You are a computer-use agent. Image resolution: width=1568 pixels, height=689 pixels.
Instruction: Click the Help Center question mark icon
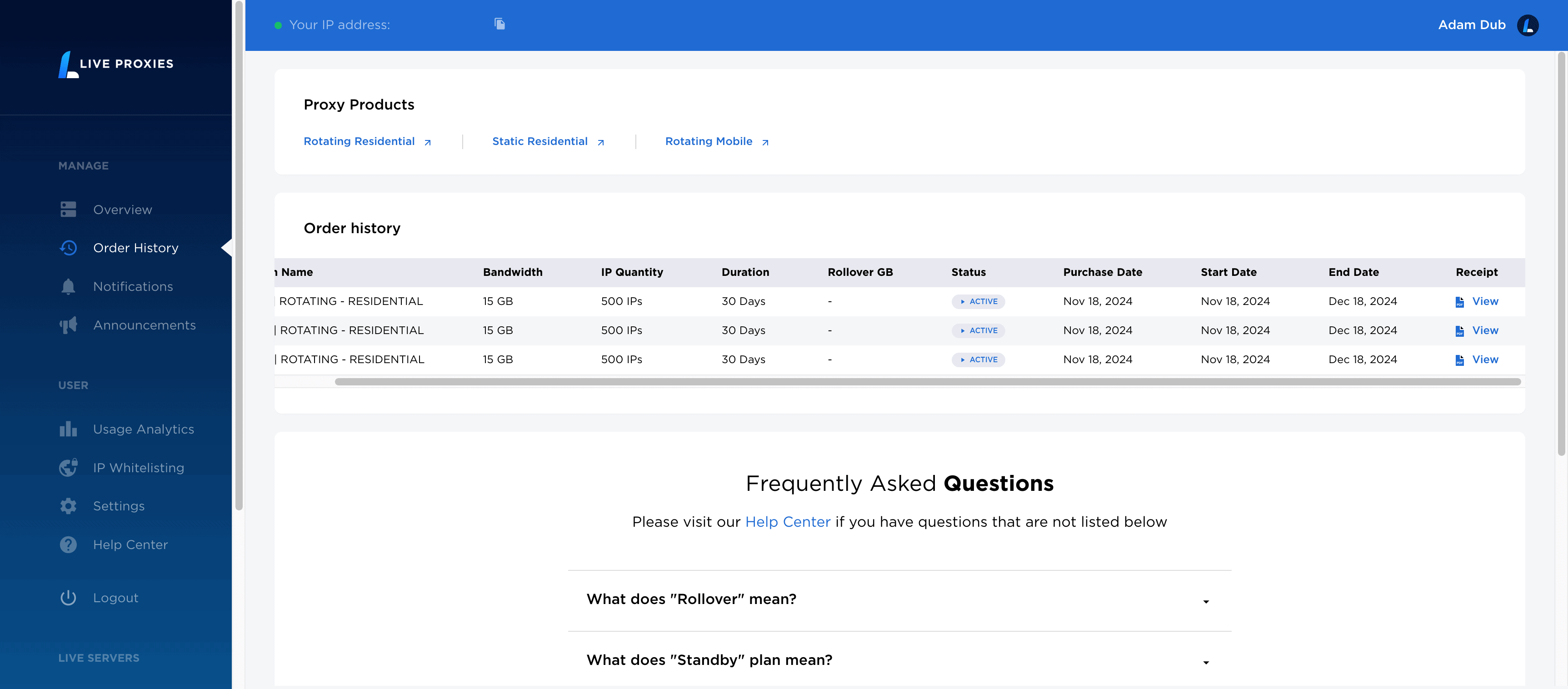68,545
